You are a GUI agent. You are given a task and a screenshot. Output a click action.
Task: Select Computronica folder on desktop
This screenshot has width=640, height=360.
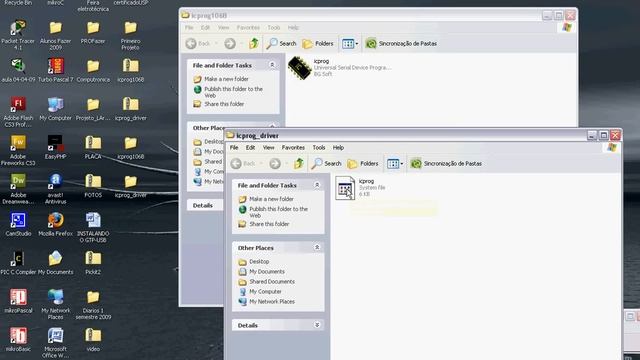93,70
